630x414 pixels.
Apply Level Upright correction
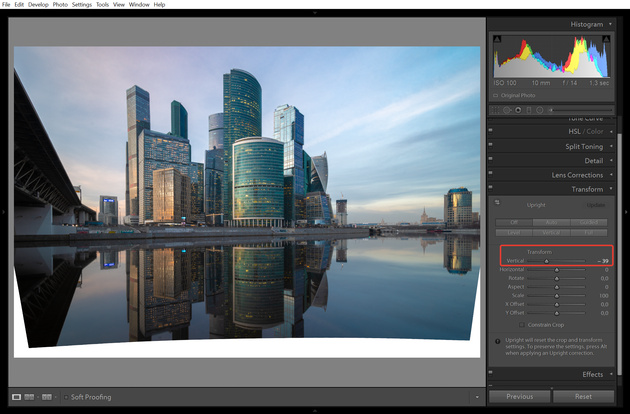514,233
